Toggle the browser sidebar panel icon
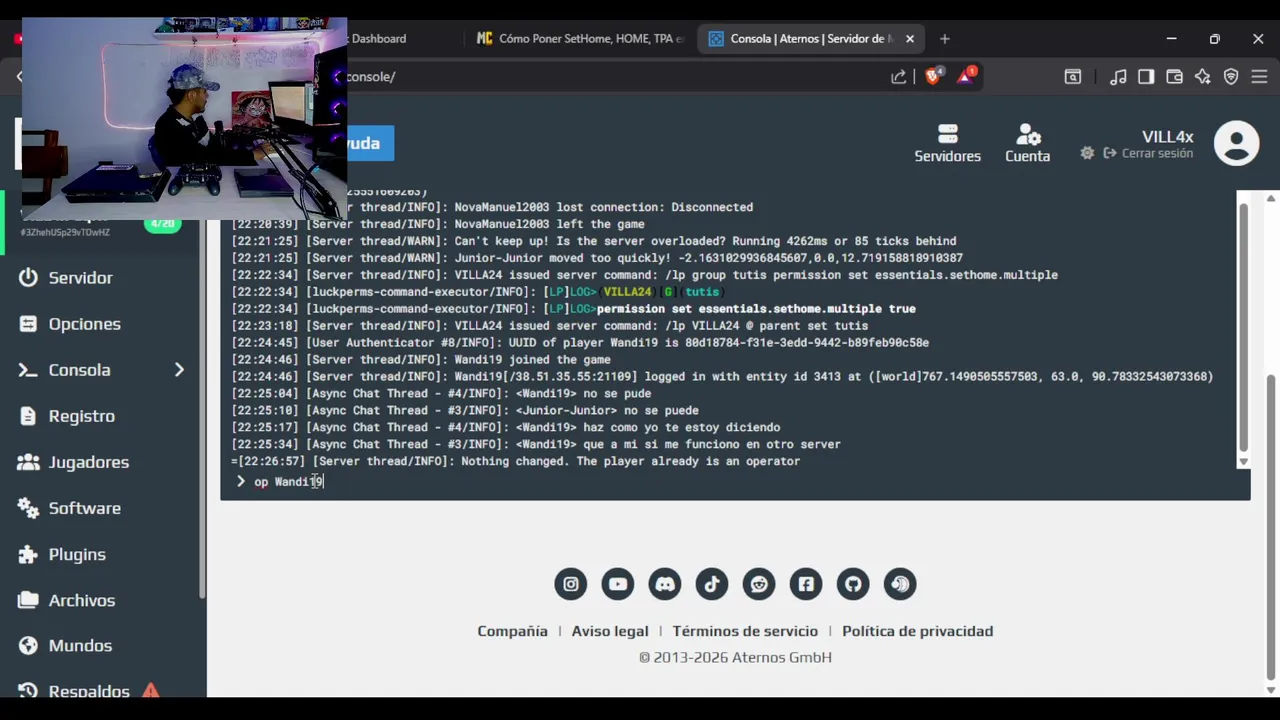 1146,76
